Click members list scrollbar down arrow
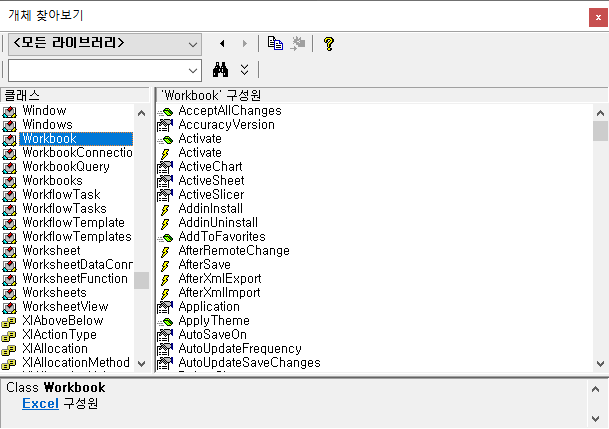The image size is (609, 429). coord(600,364)
